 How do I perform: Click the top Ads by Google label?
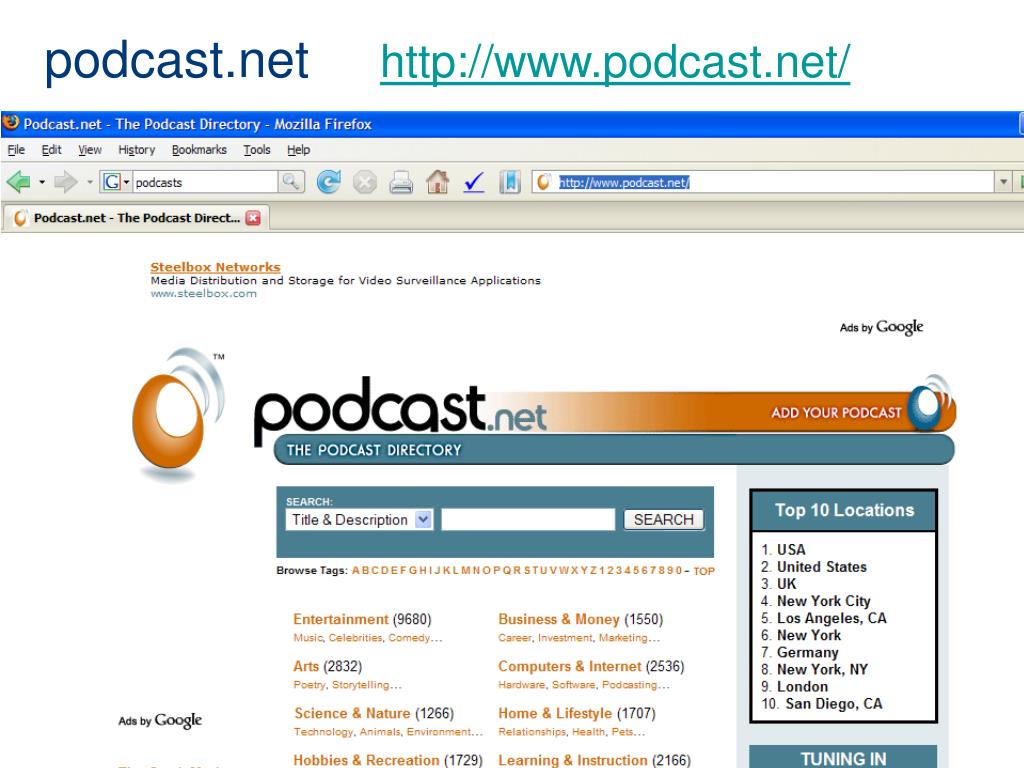(882, 327)
